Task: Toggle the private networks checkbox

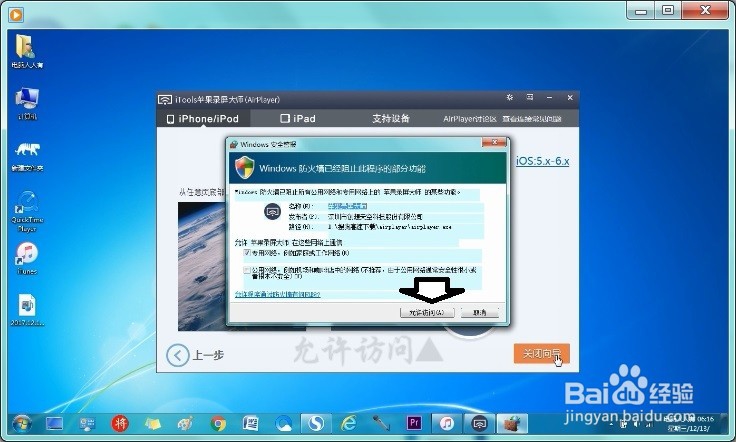Action: 247,253
